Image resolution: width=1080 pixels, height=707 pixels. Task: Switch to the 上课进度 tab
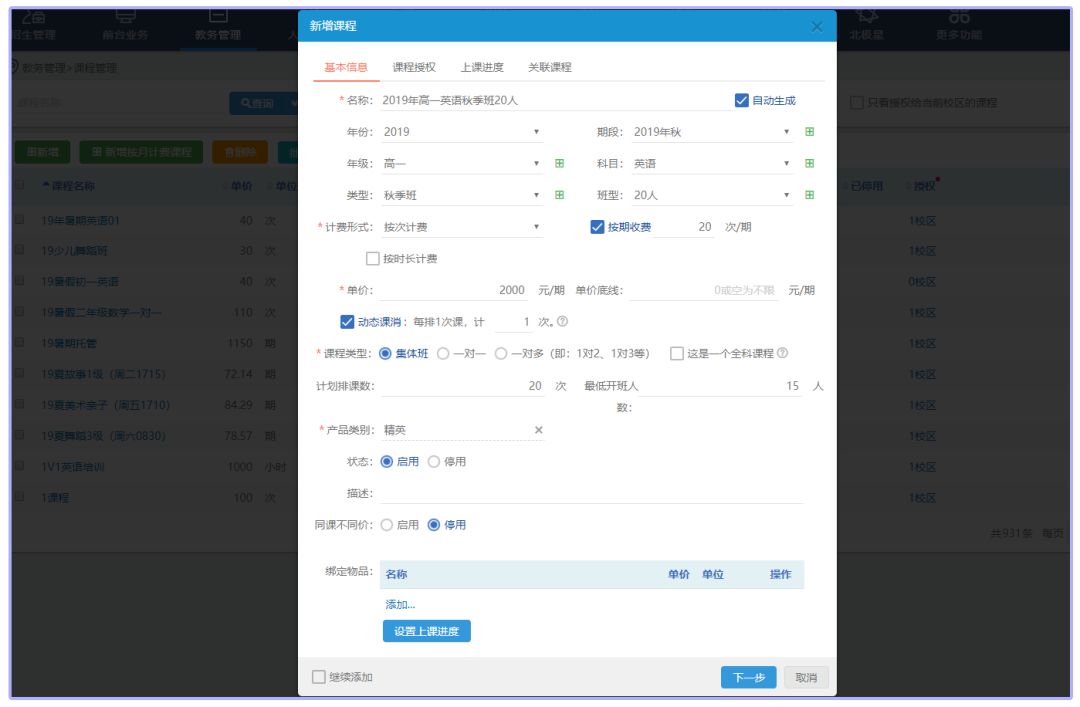pyautogui.click(x=482, y=67)
